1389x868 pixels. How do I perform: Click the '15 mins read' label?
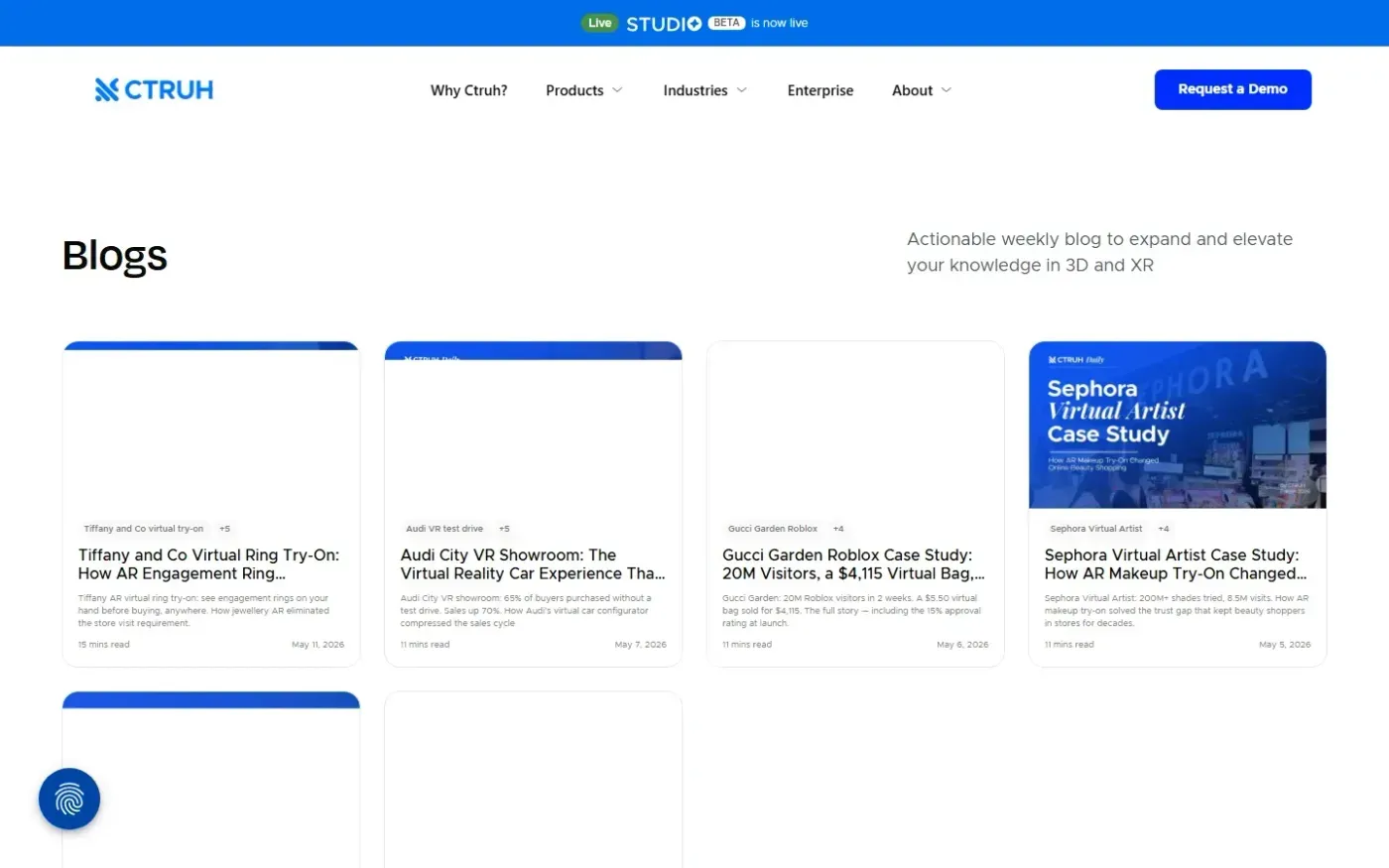pyautogui.click(x=104, y=645)
